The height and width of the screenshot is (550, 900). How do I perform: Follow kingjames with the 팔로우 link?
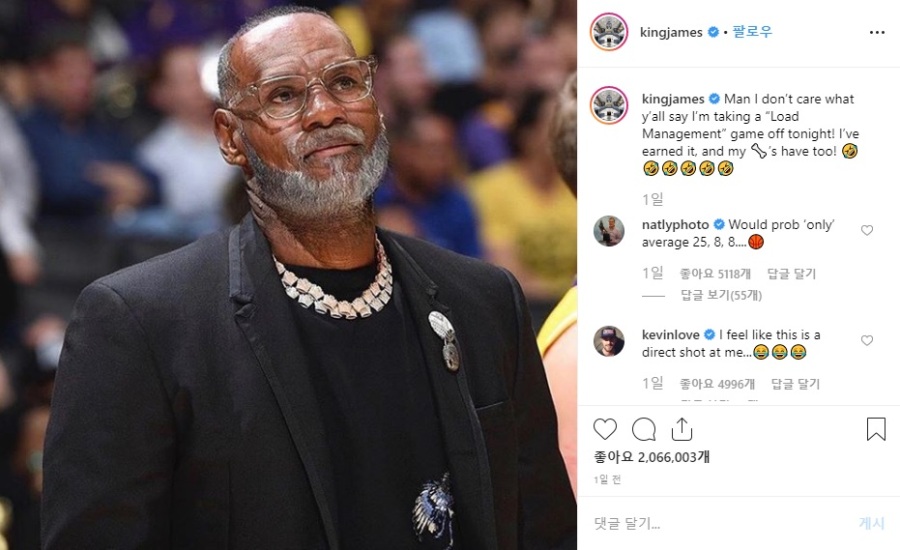click(752, 32)
